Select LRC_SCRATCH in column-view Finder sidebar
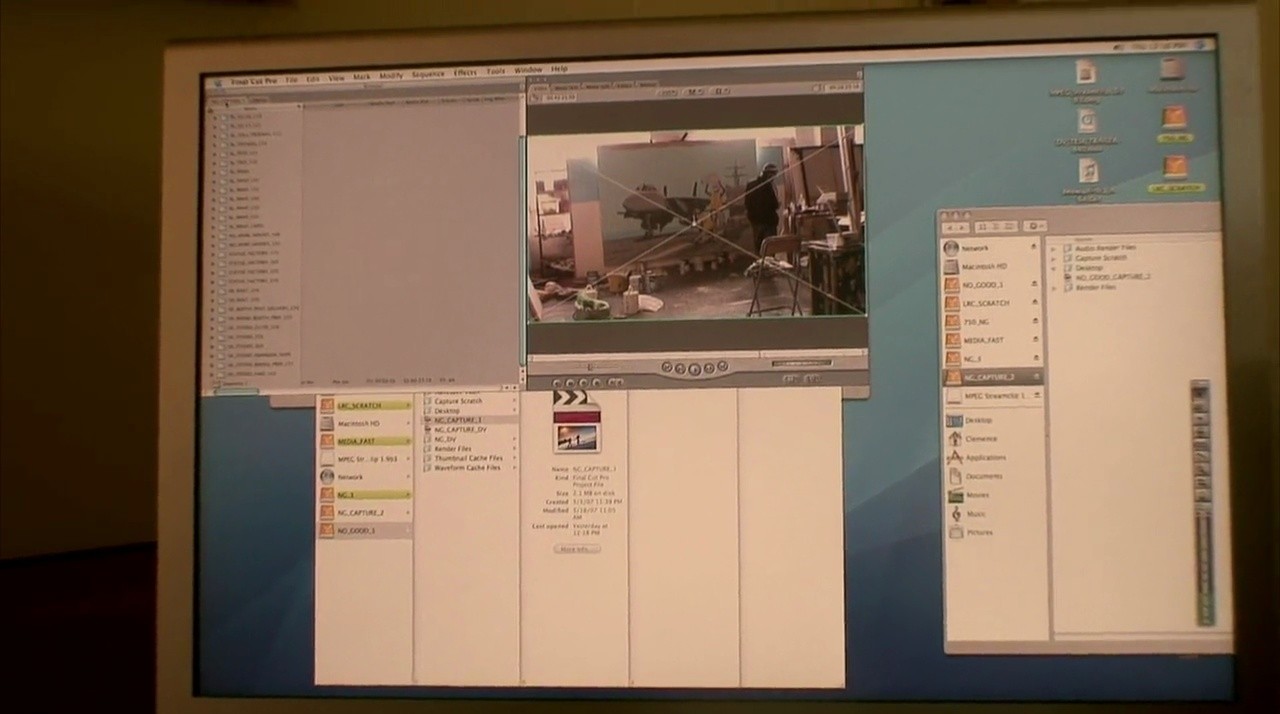 (x=365, y=405)
